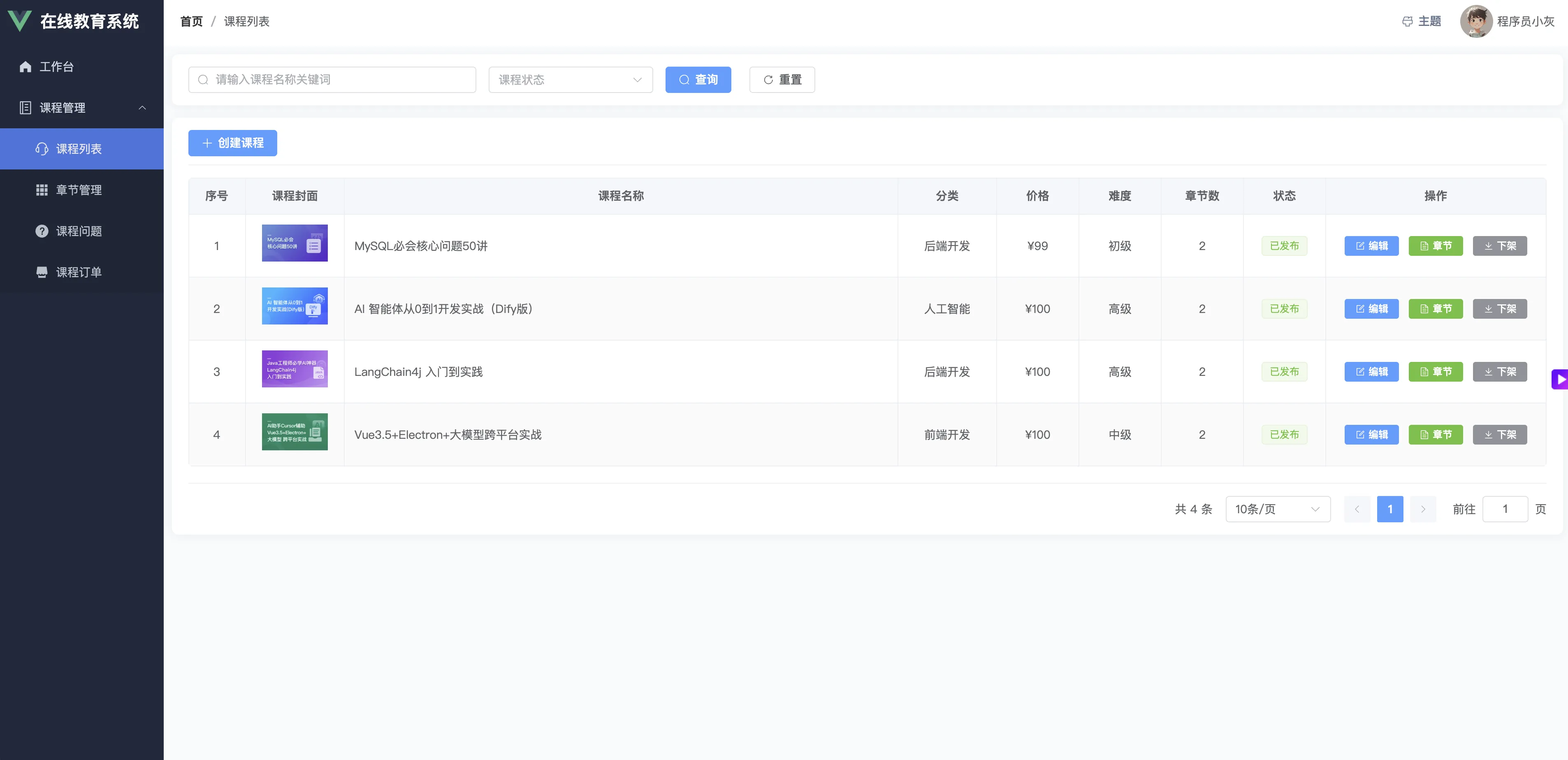Click the 创建课程 button
The image size is (1568, 760).
pos(232,143)
